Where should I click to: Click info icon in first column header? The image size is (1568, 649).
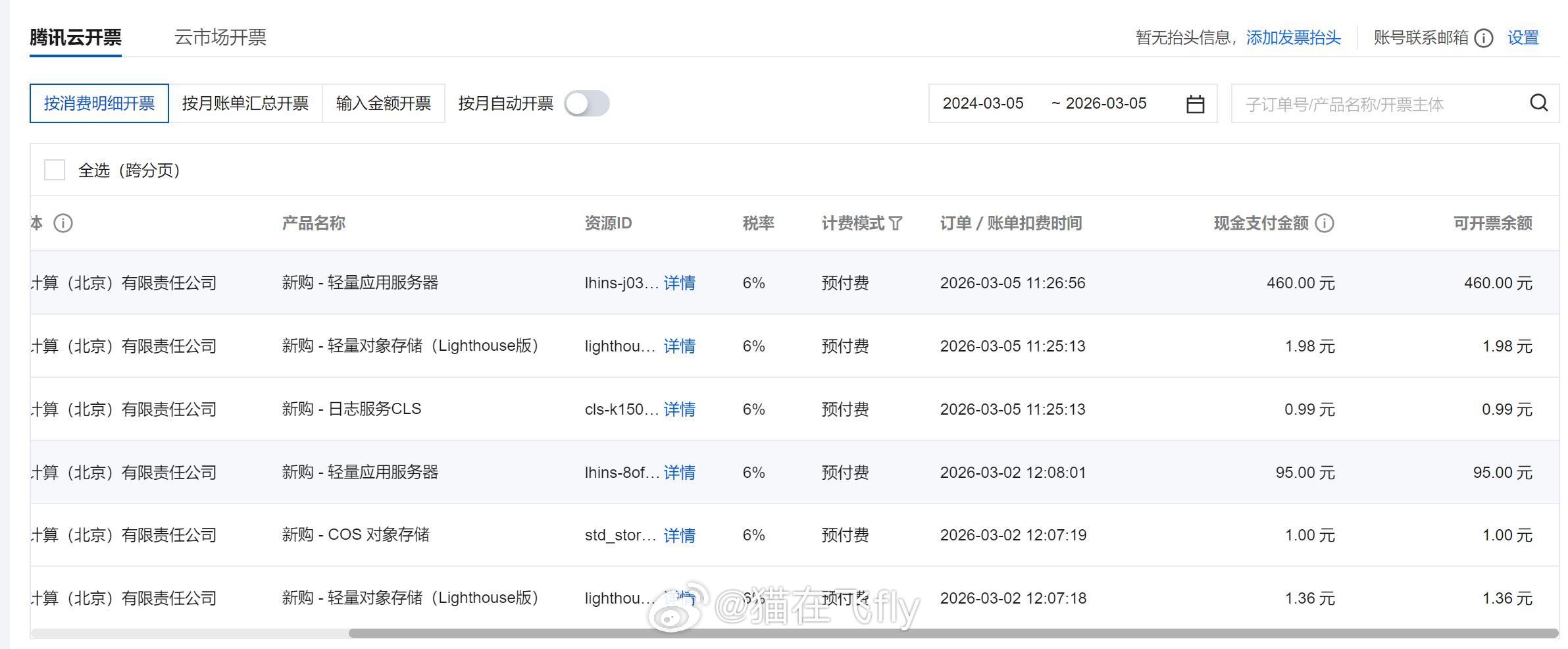[x=63, y=223]
